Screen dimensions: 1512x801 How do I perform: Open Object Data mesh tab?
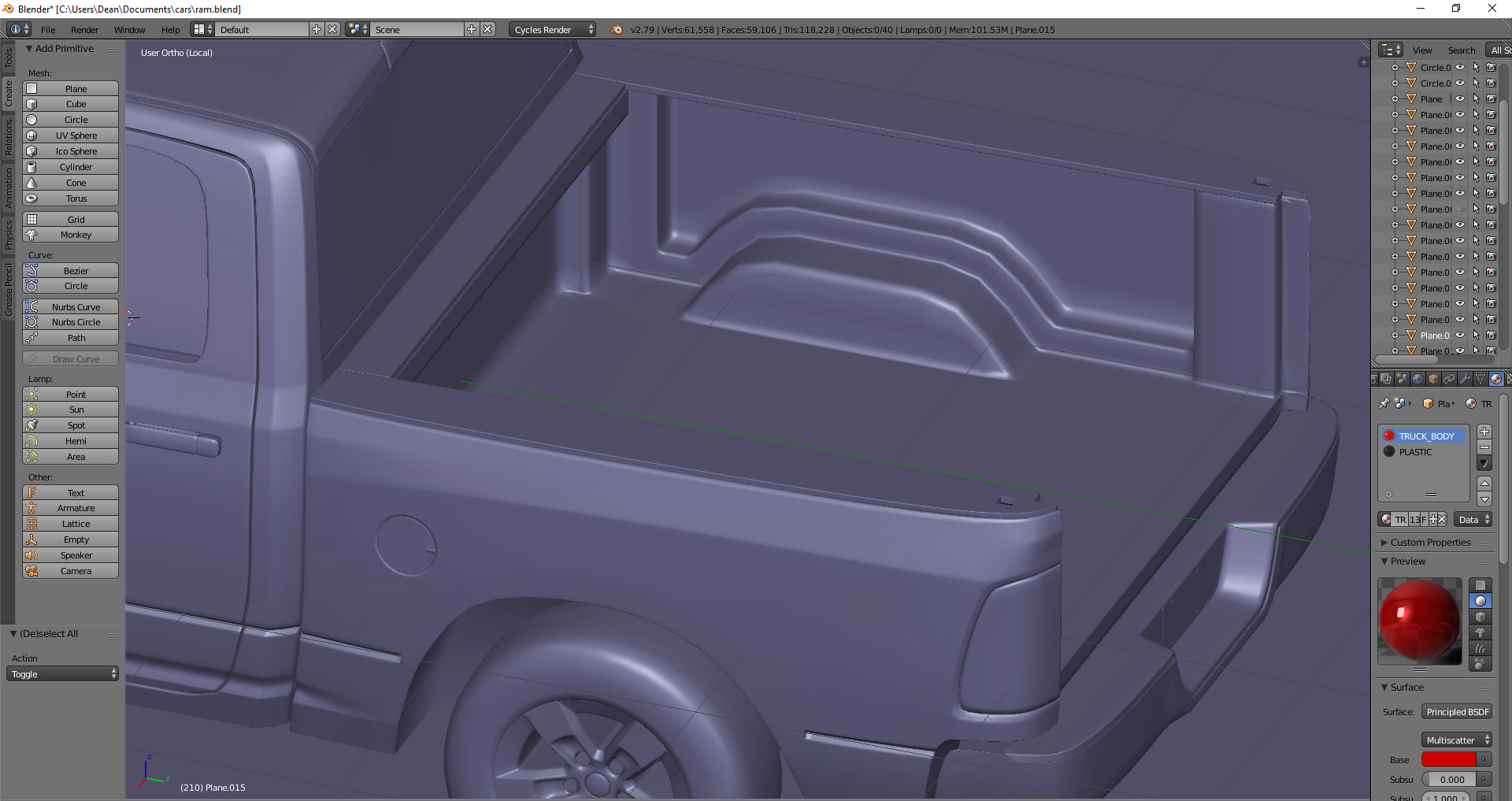1480,379
